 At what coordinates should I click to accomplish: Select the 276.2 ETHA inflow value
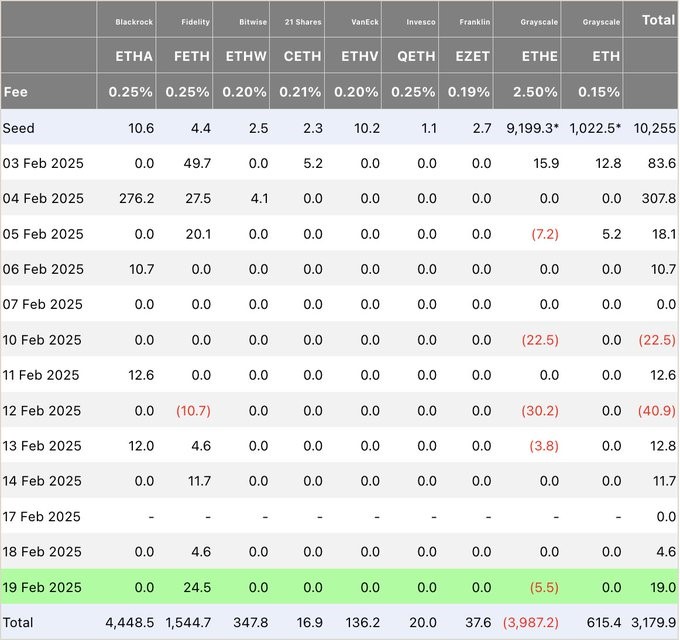[137, 199]
